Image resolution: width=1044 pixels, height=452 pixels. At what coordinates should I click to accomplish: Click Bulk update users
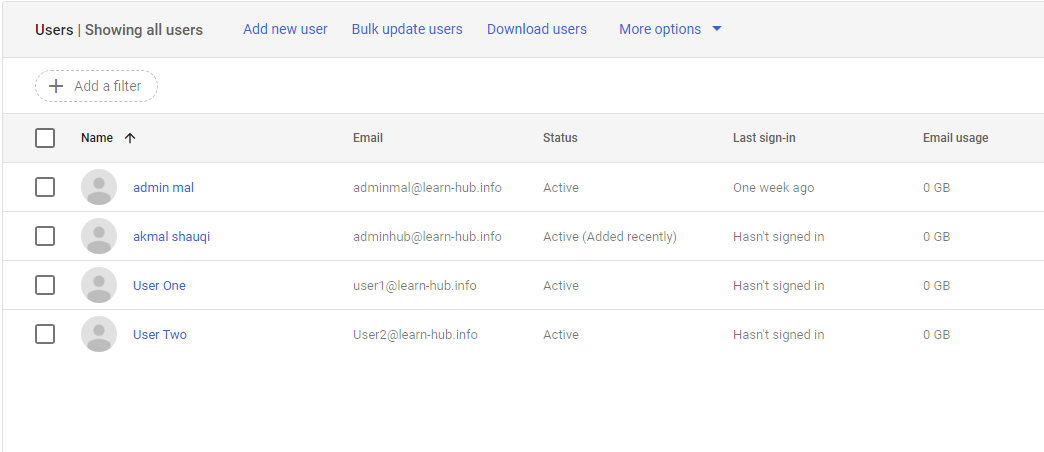point(407,29)
